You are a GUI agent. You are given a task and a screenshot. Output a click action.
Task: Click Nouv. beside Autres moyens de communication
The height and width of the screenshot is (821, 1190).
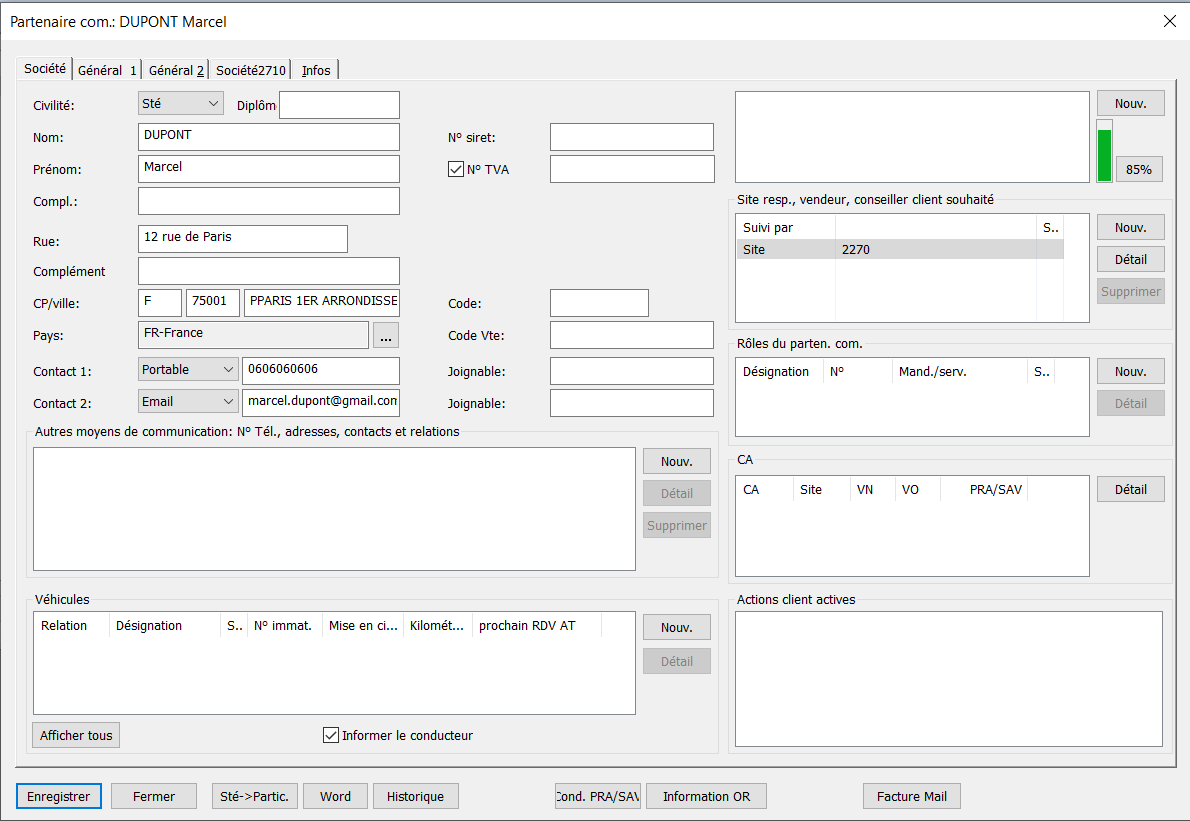coord(677,461)
